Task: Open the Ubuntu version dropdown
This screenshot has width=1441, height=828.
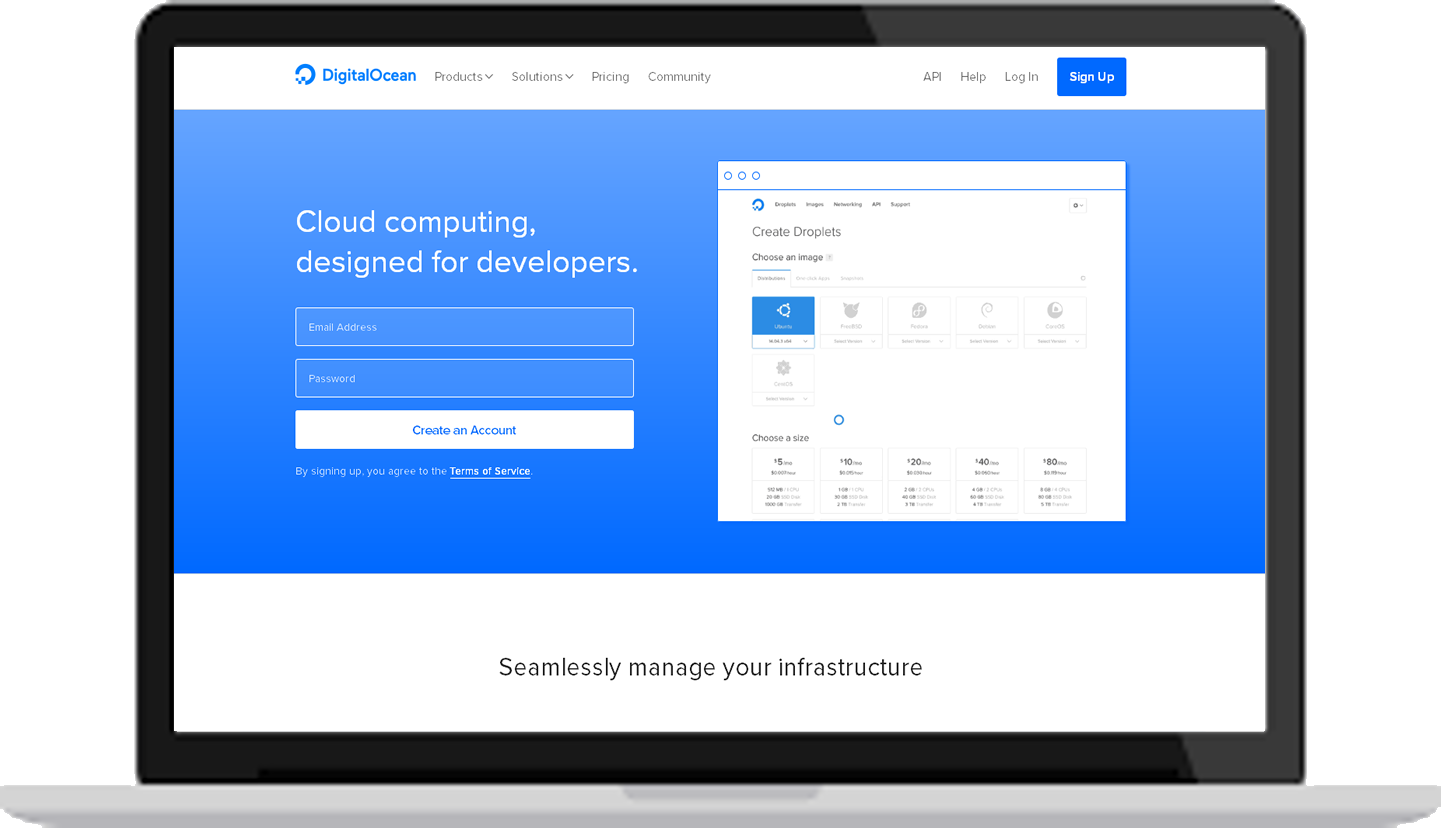Action: pos(783,341)
